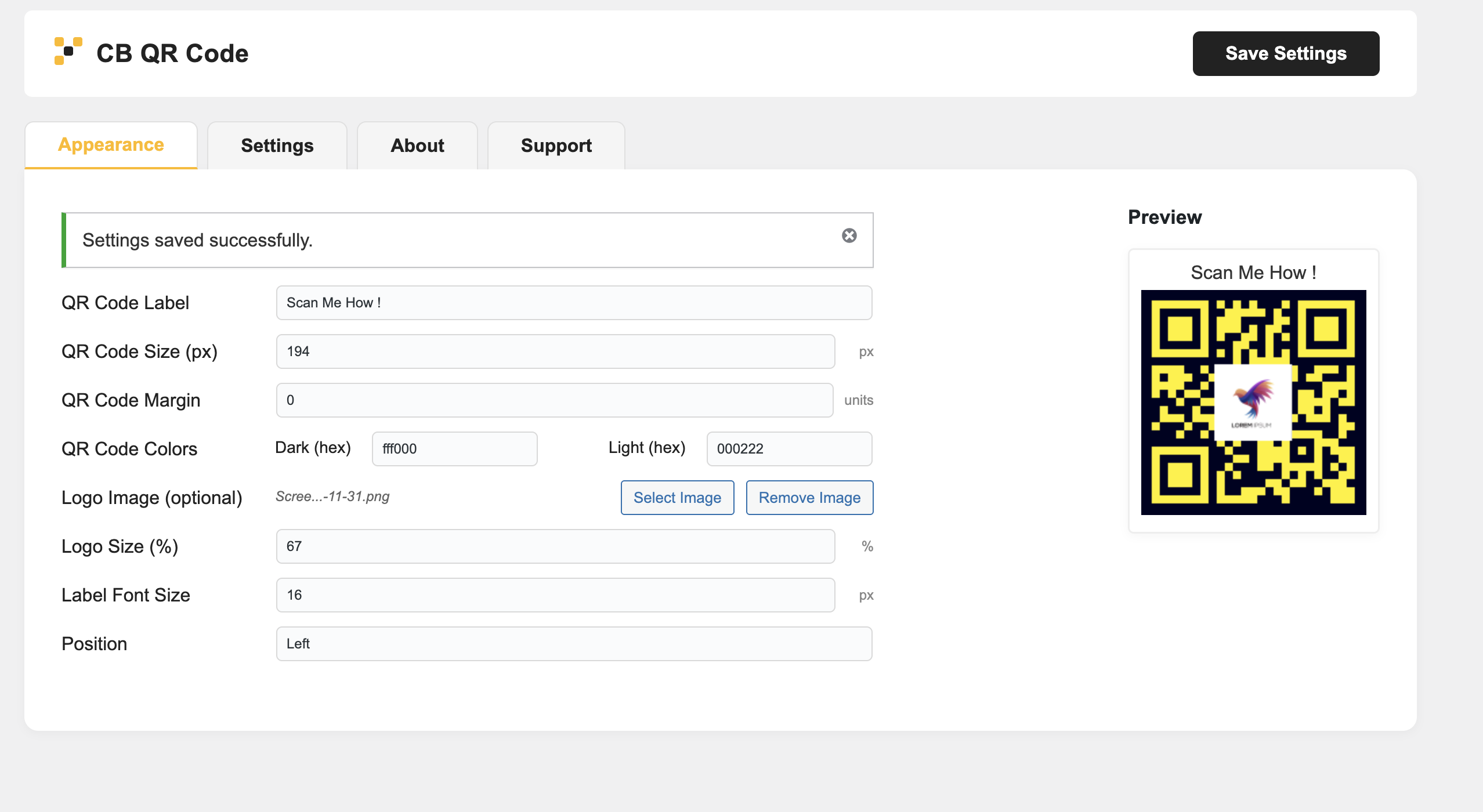Click the filename Scree...-11-31.png label
Image resolution: width=1483 pixels, height=812 pixels.
click(332, 496)
